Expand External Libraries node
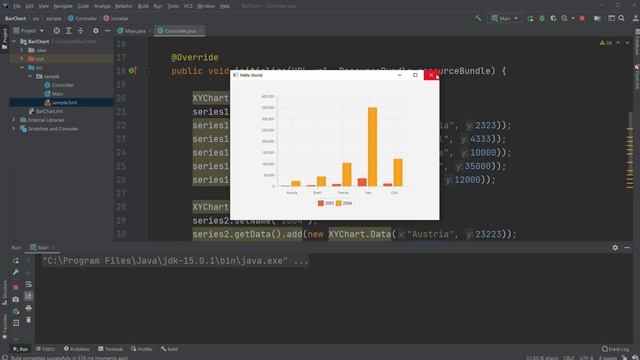640x360 pixels. pyautogui.click(x=13, y=120)
